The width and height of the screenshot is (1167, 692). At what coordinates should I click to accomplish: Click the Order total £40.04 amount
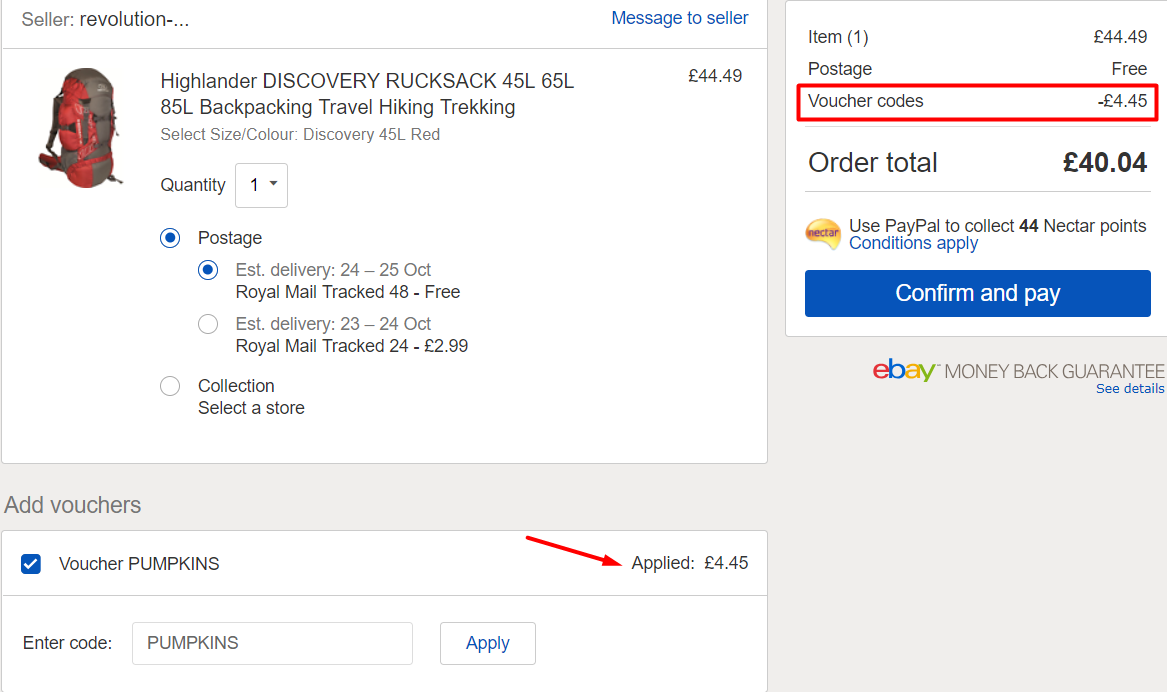1104,163
